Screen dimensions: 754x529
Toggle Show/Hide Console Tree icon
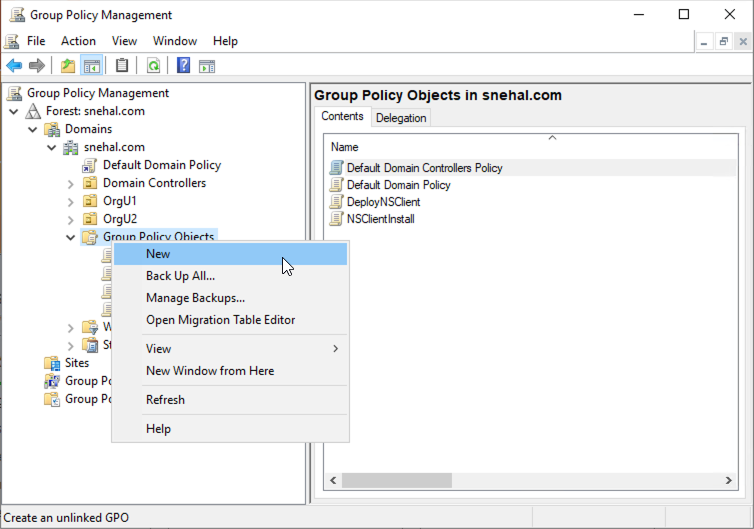[x=91, y=66]
